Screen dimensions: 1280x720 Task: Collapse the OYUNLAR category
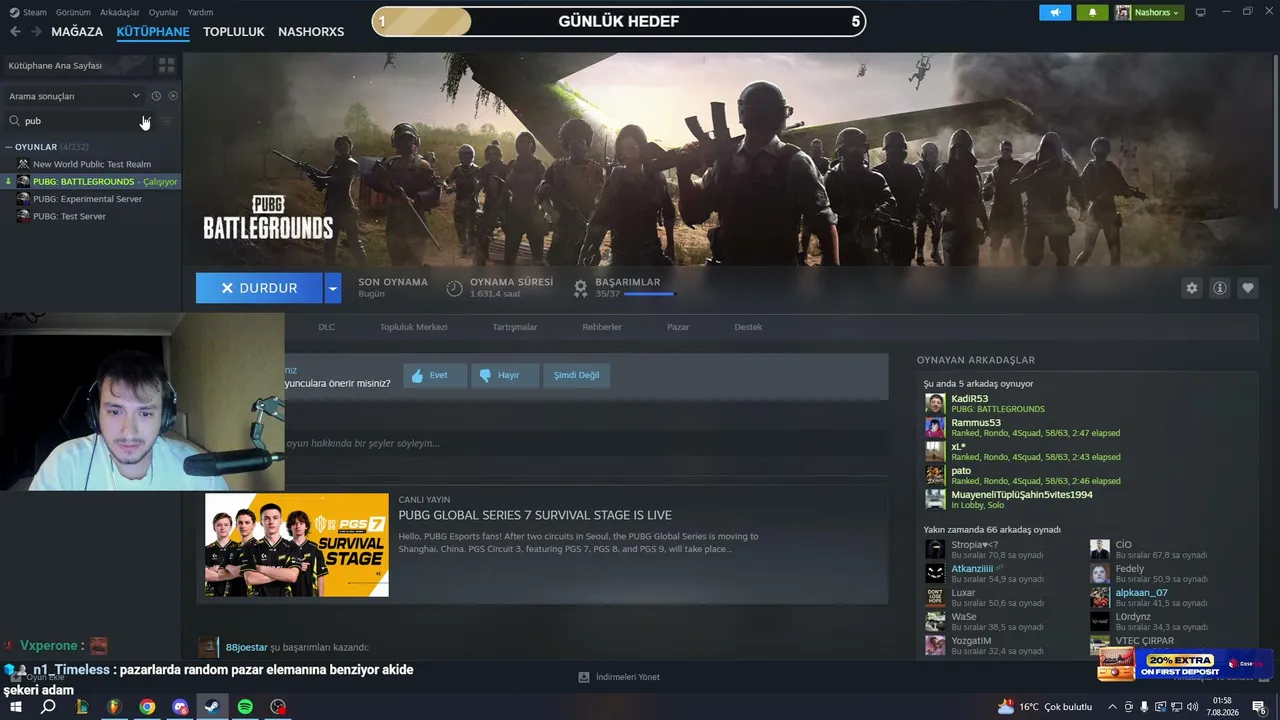[x=8, y=147]
